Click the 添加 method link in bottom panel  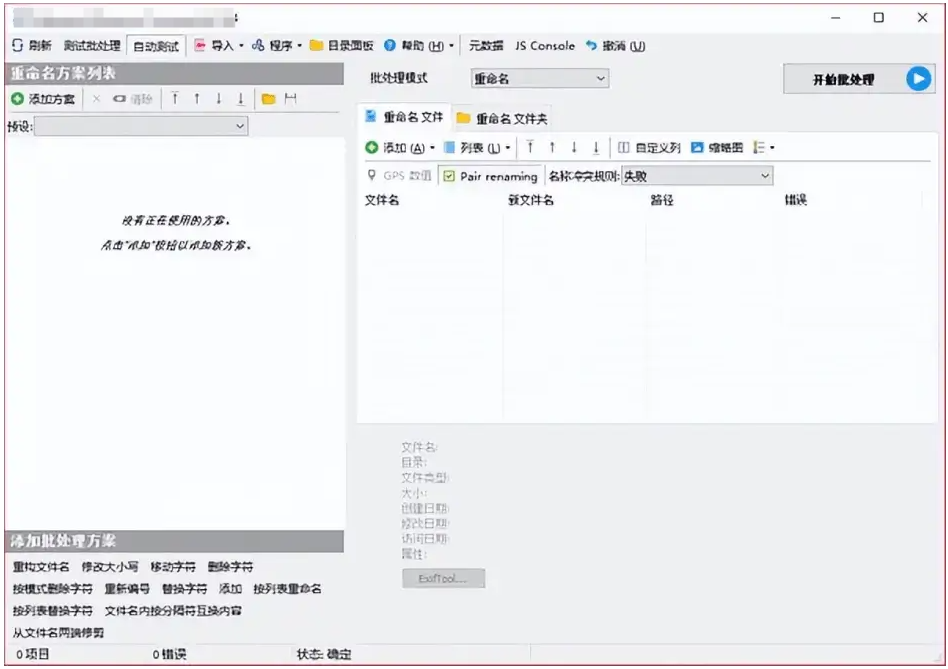(230, 589)
